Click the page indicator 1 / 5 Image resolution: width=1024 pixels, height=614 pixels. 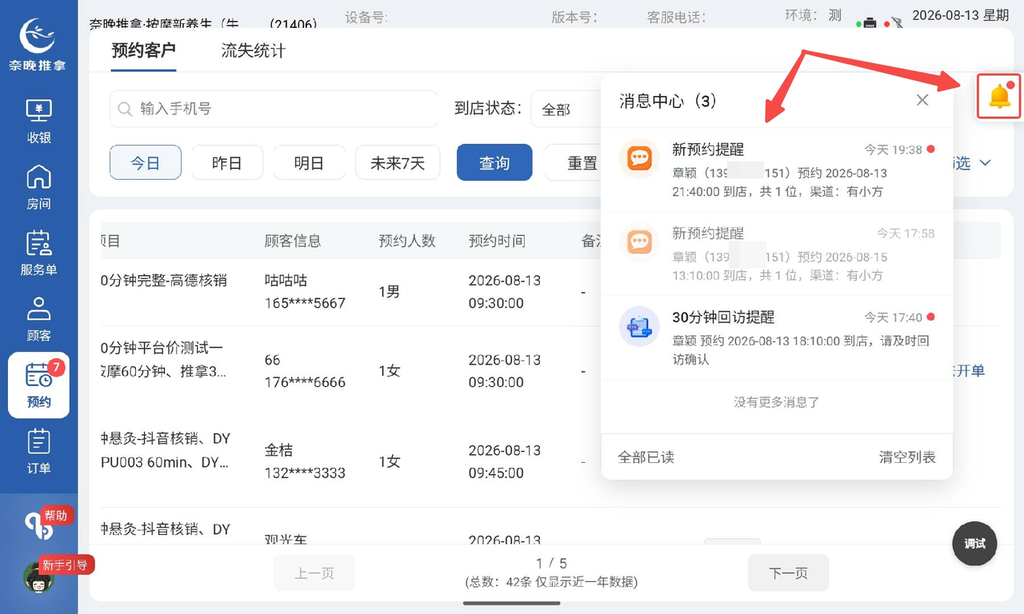click(551, 563)
